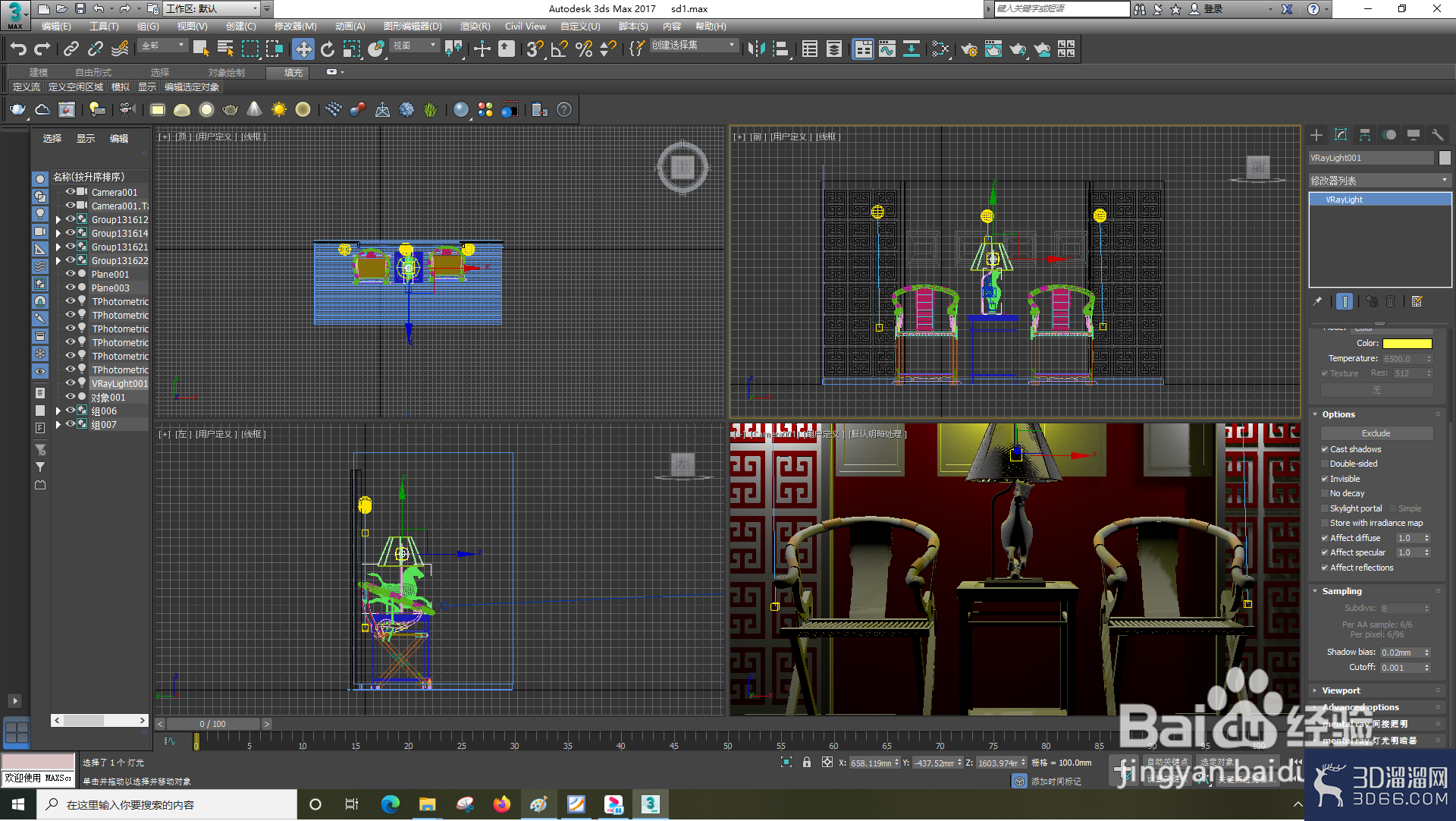Expand Group131622 in scene explorer
The image size is (1456, 821).
pyautogui.click(x=58, y=261)
